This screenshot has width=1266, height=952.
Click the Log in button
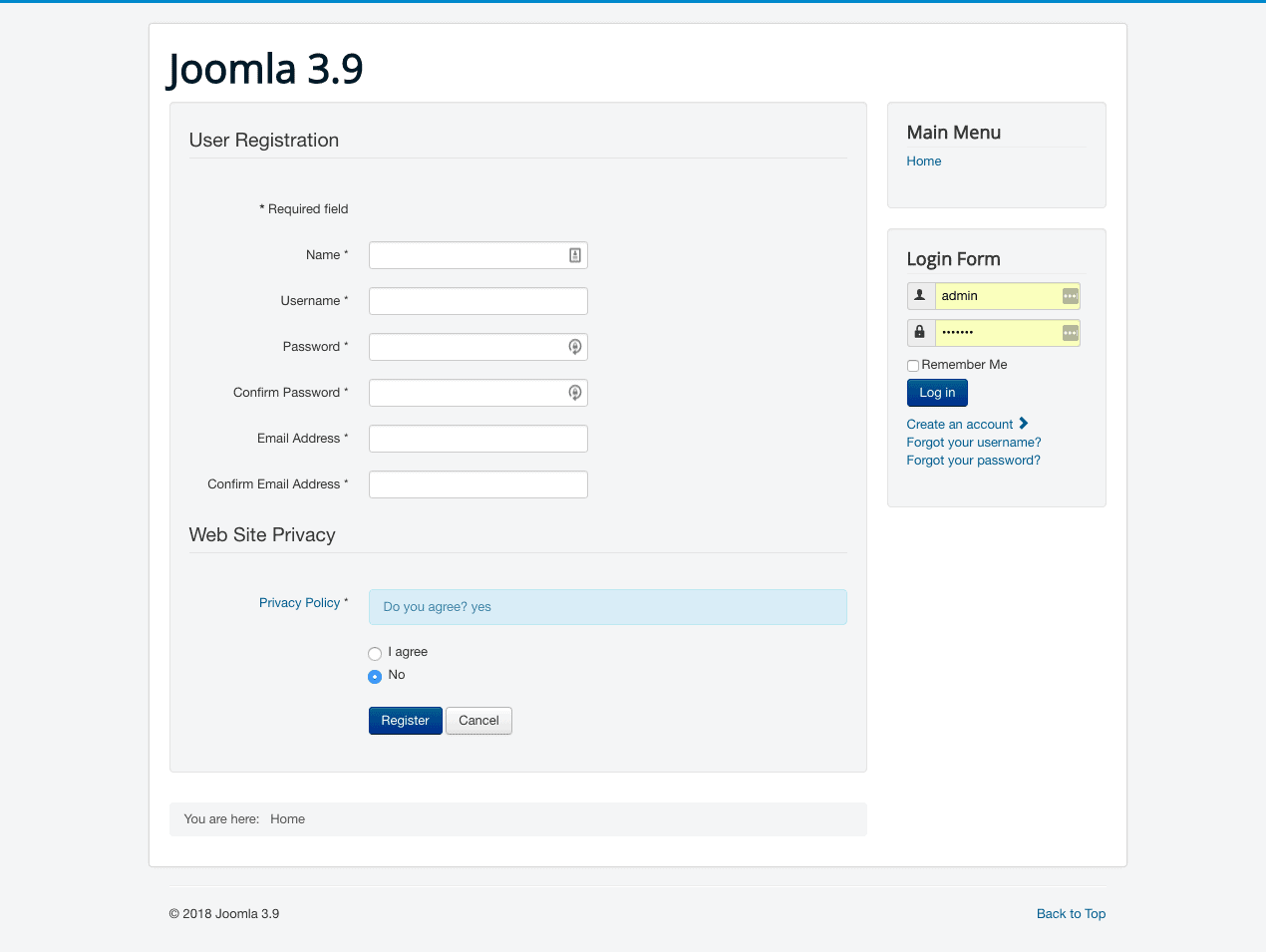point(937,393)
